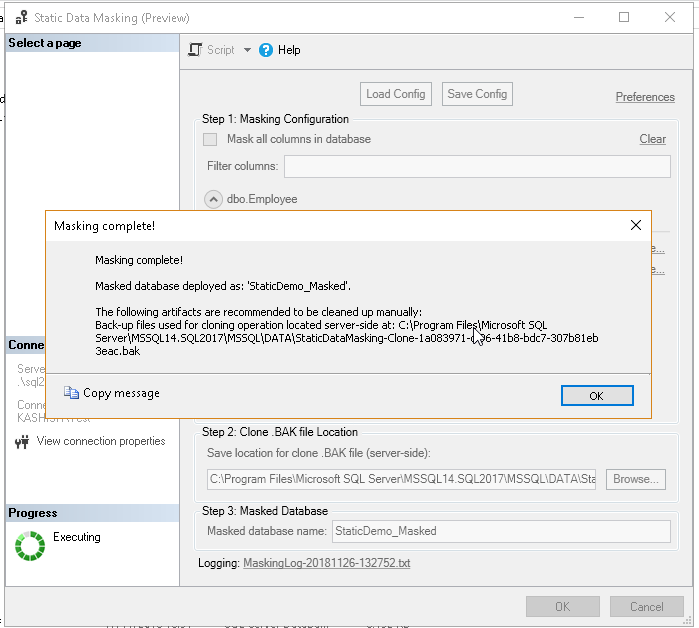Toggle Mask all columns in database
The image size is (699, 628).
210,139
